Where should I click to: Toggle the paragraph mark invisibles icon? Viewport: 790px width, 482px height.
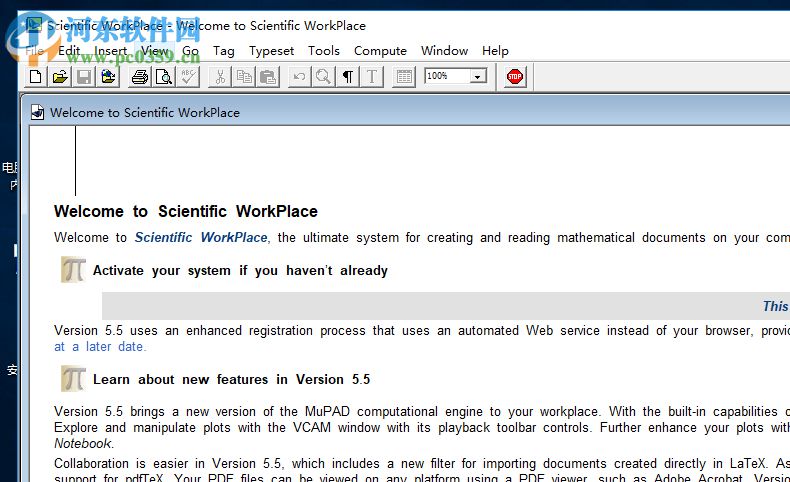[x=348, y=77]
